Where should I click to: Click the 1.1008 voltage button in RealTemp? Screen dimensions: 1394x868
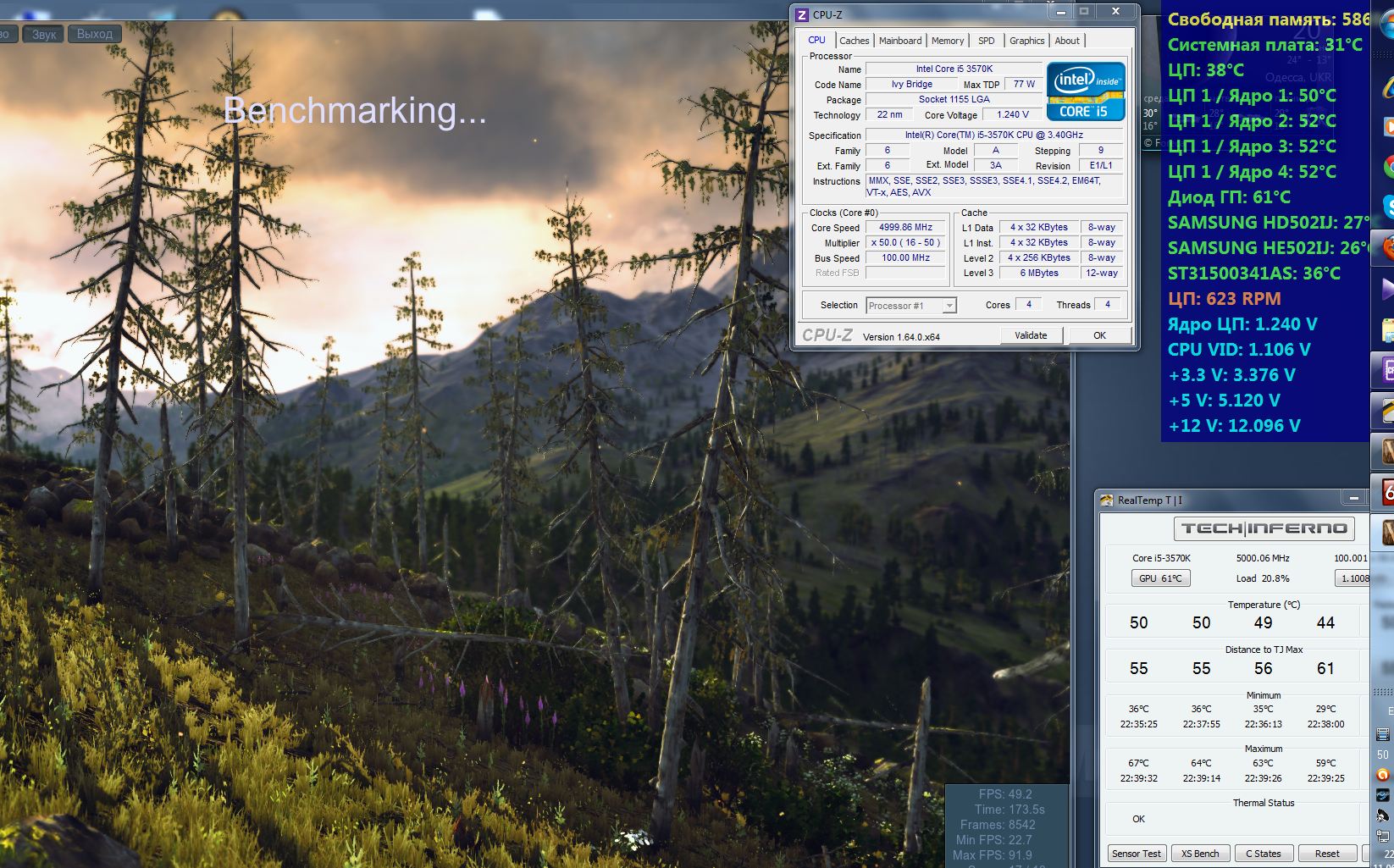tap(1353, 578)
